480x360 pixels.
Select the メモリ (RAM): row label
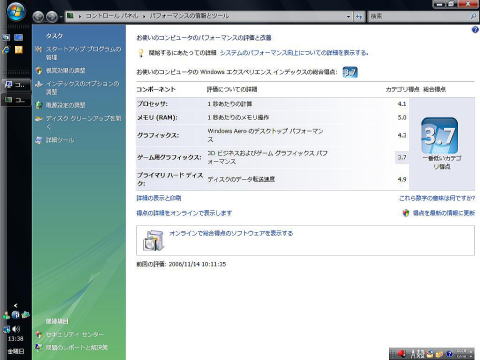(x=157, y=117)
